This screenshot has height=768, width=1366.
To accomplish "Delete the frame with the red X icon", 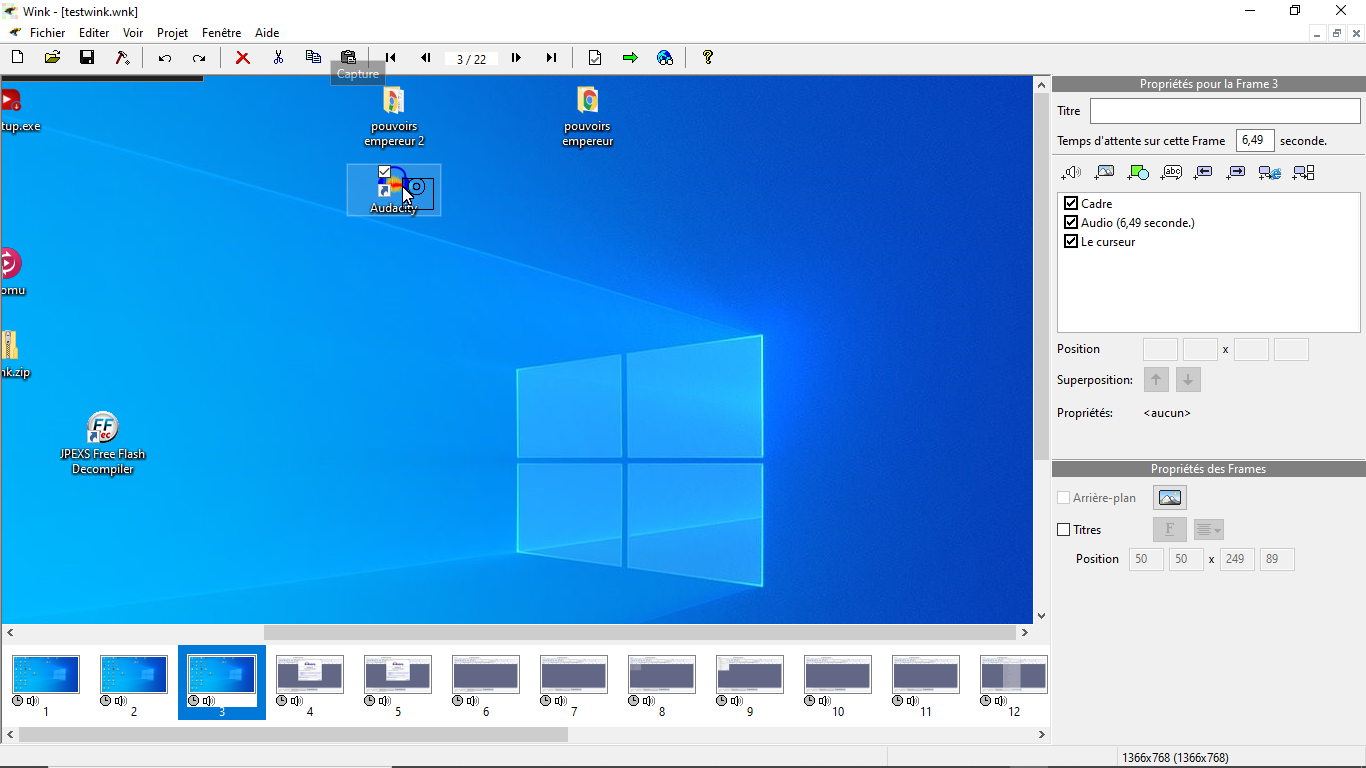I will [242, 58].
